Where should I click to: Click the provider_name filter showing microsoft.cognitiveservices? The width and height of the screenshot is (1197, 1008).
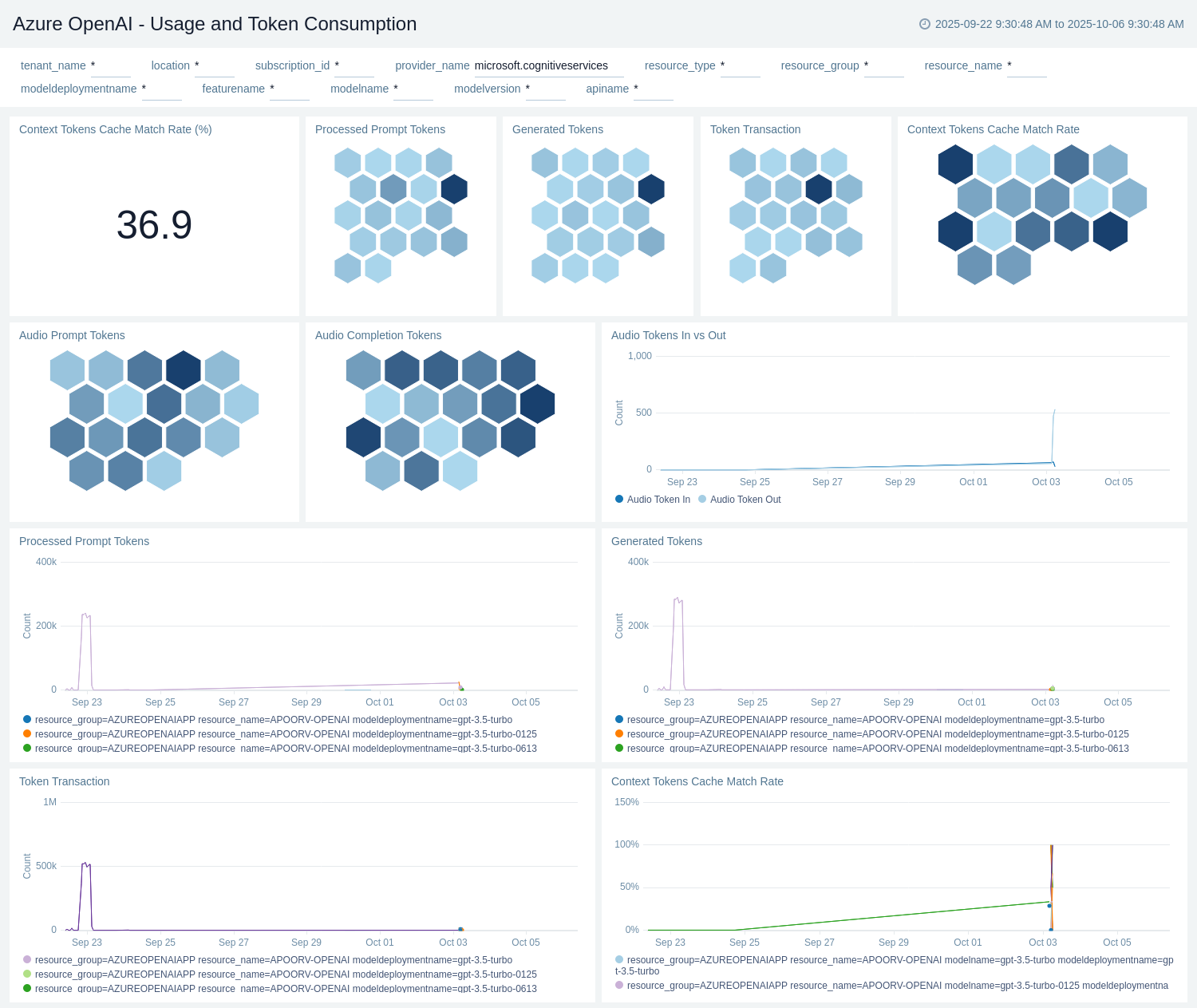[x=548, y=66]
